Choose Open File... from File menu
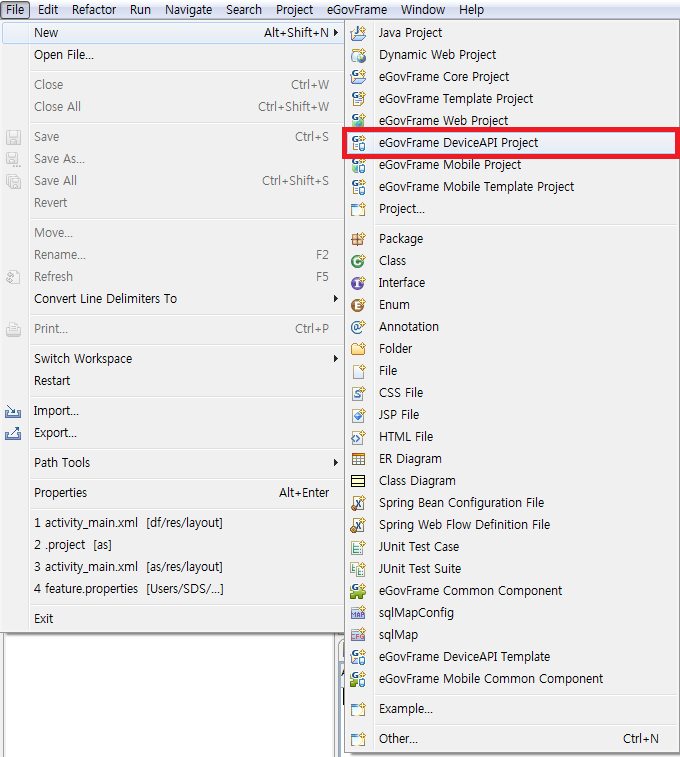The width and height of the screenshot is (680, 757). coord(64,55)
